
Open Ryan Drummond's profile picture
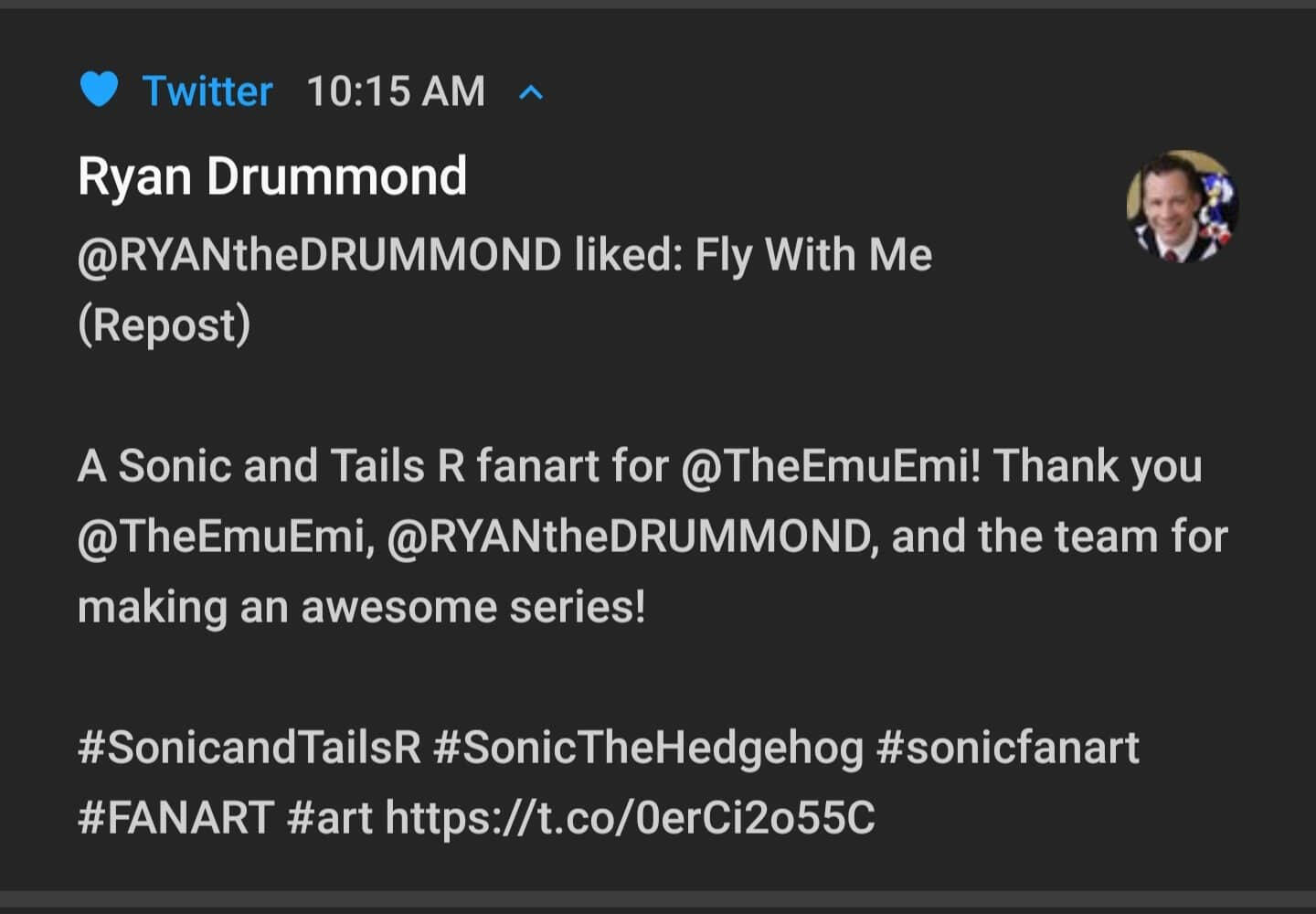1183,207
